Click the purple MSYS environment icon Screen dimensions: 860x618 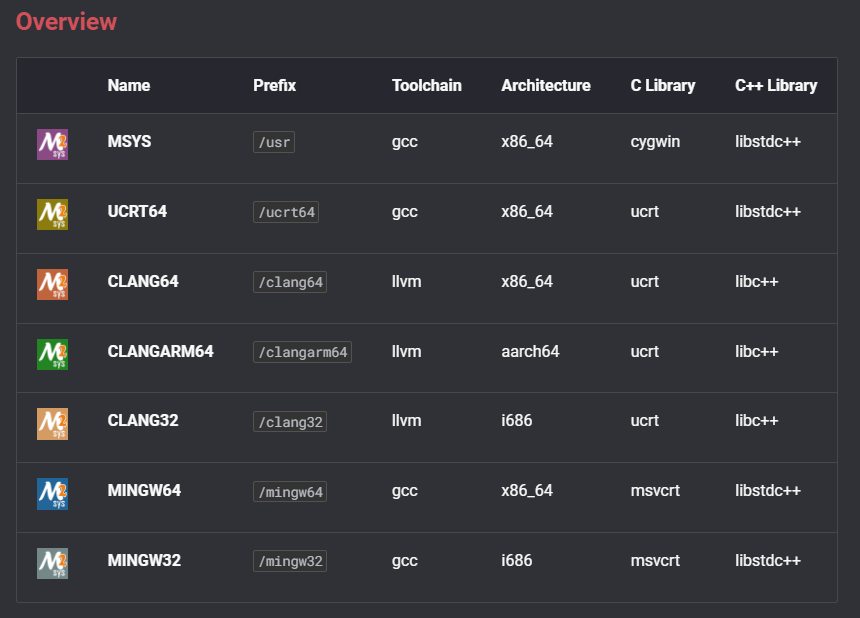click(x=52, y=144)
